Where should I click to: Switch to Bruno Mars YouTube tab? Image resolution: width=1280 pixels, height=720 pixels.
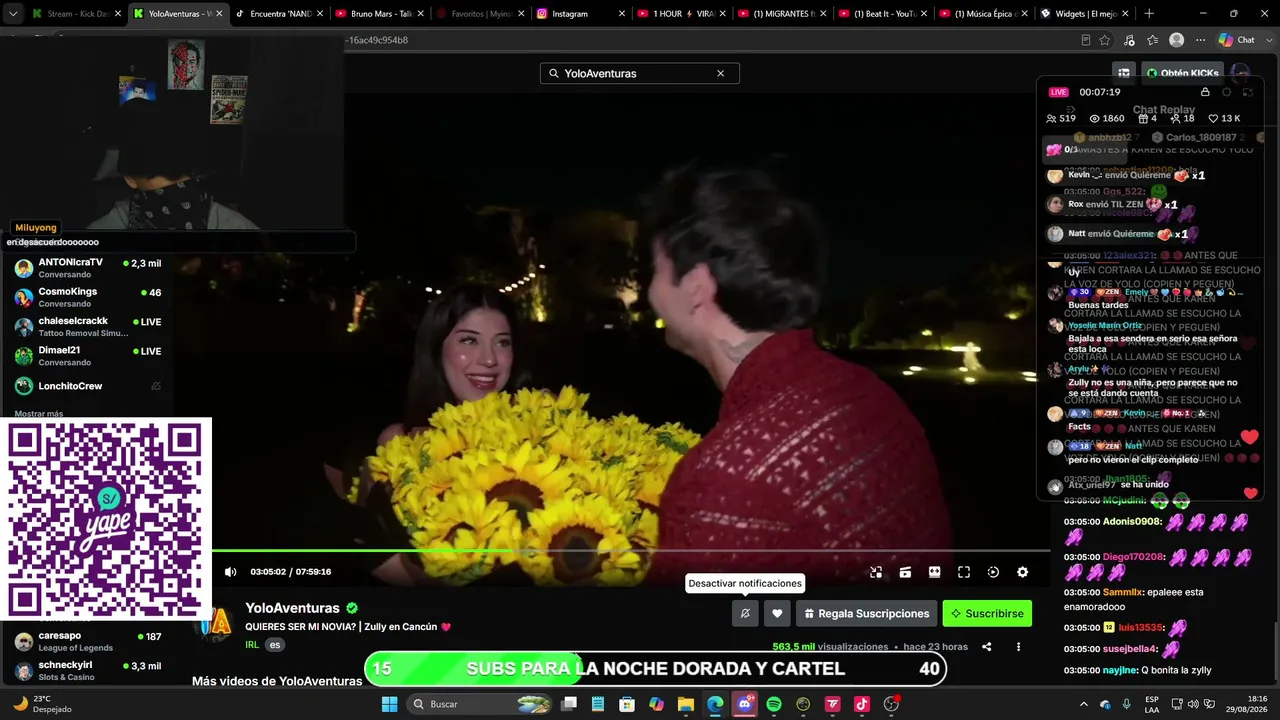[x=380, y=14]
